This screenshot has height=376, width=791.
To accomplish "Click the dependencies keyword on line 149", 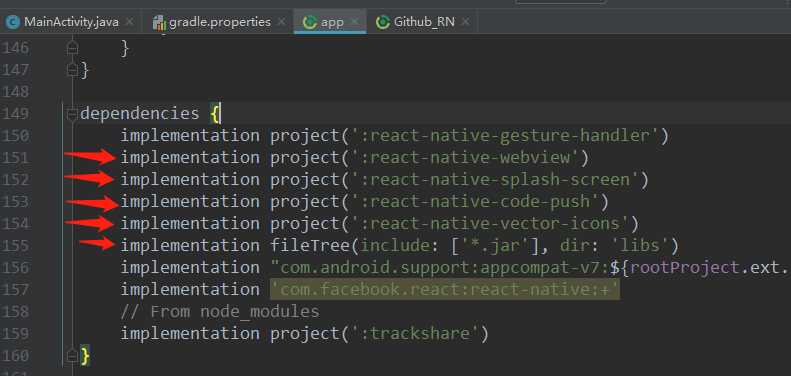I will (x=140, y=114).
